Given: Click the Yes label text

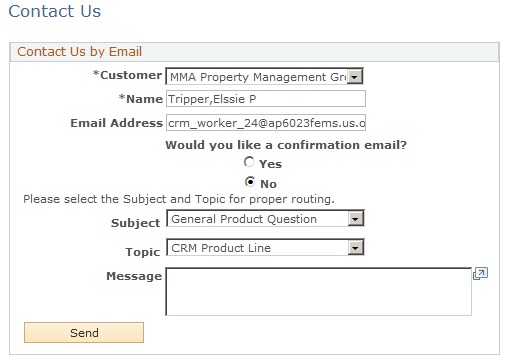Looking at the screenshot, I should 270,164.
